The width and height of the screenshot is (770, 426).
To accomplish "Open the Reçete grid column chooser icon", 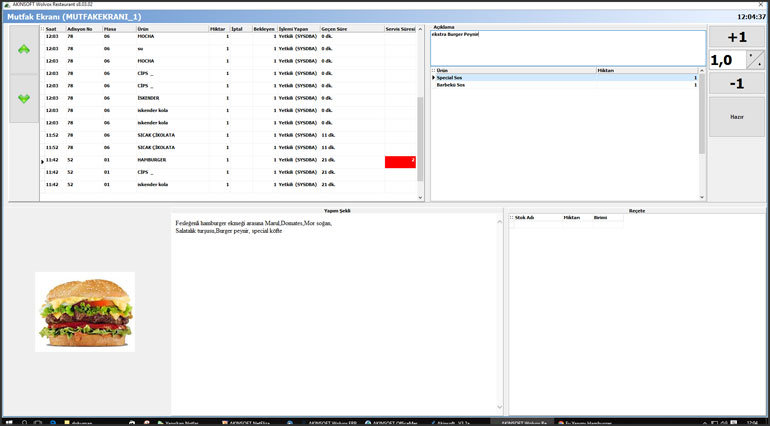I will coord(512,218).
